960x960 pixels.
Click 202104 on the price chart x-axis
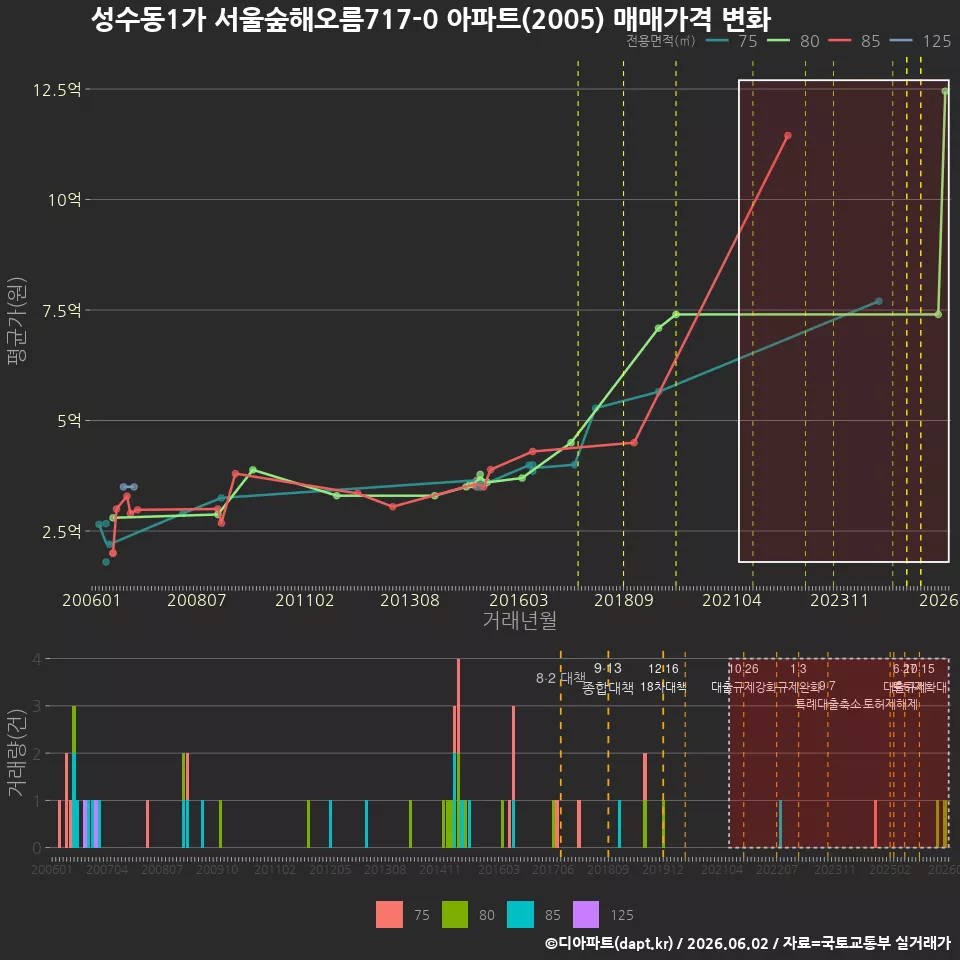(x=732, y=600)
